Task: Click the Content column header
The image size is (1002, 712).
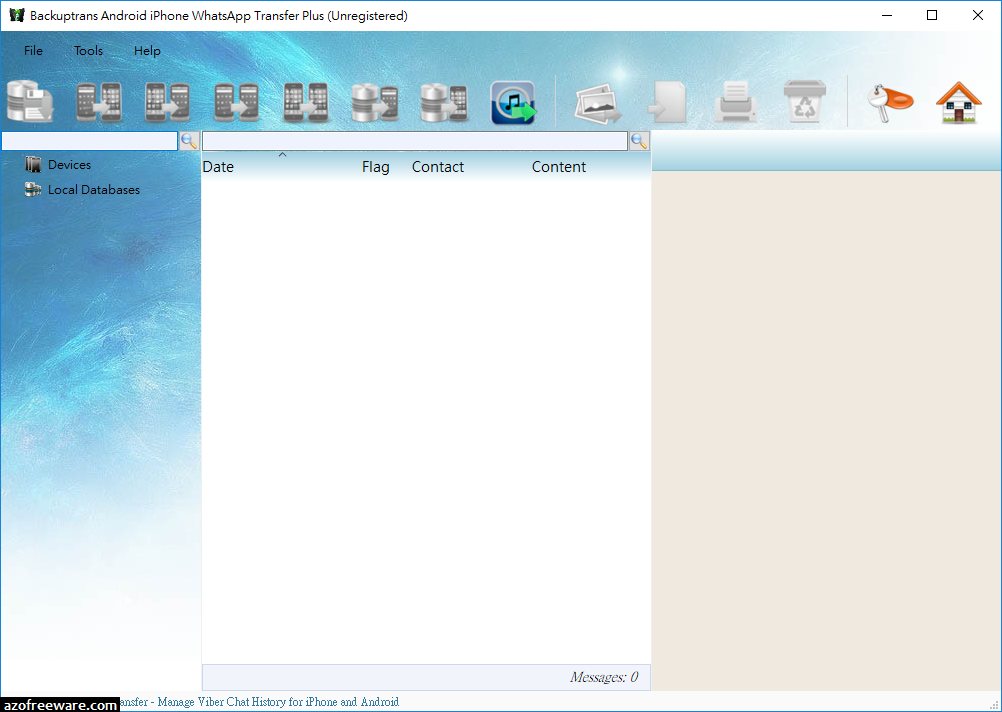Action: (x=559, y=167)
